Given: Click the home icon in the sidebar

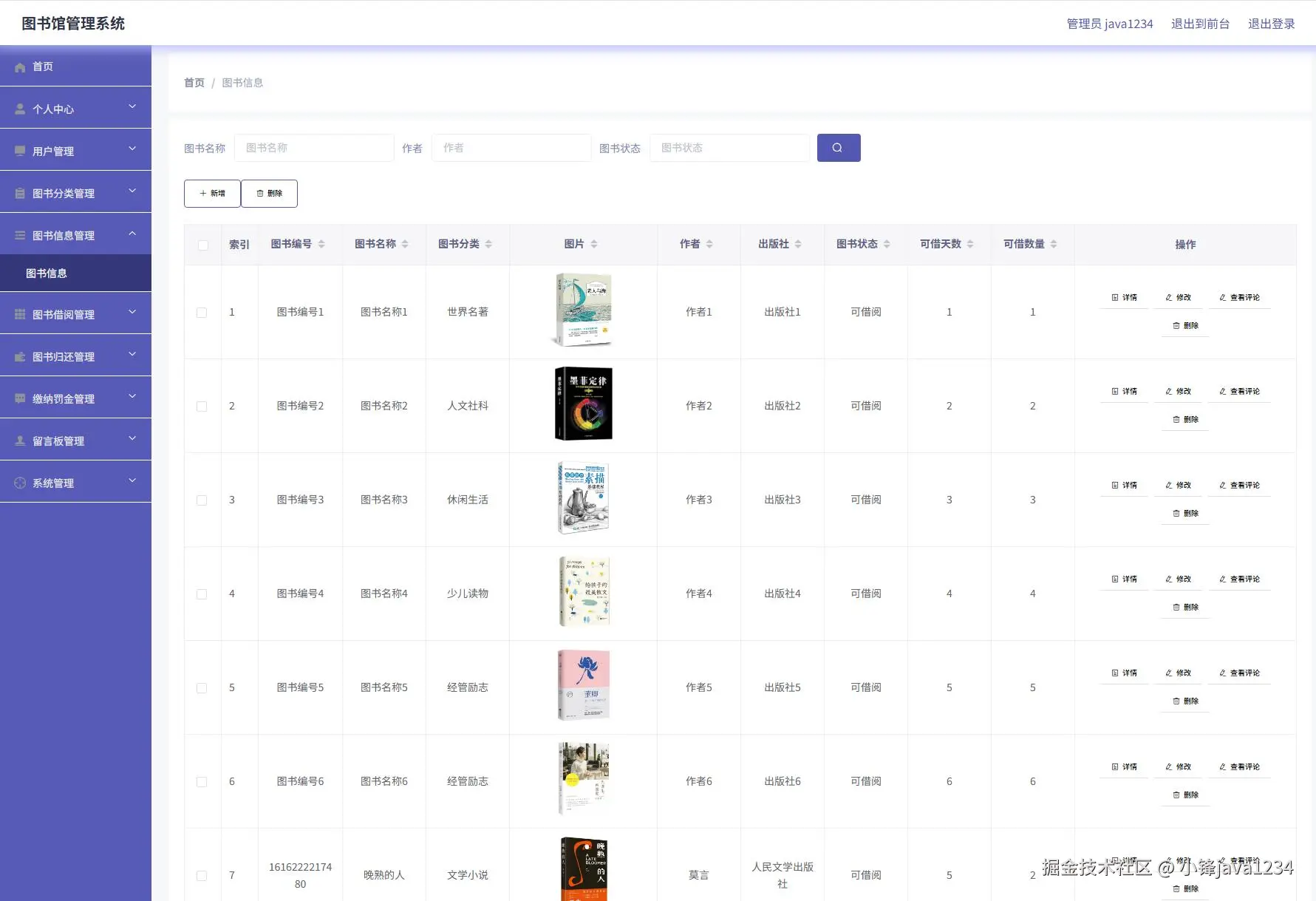Looking at the screenshot, I should pyautogui.click(x=20, y=67).
